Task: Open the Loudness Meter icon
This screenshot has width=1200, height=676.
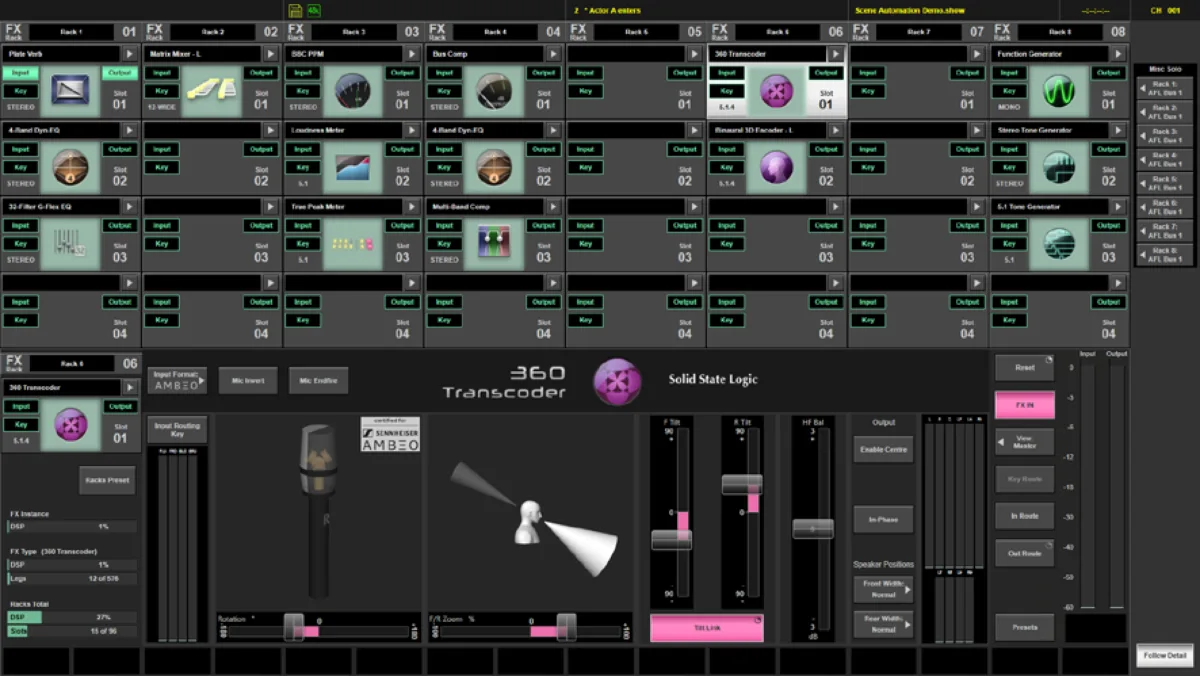Action: pos(353,167)
